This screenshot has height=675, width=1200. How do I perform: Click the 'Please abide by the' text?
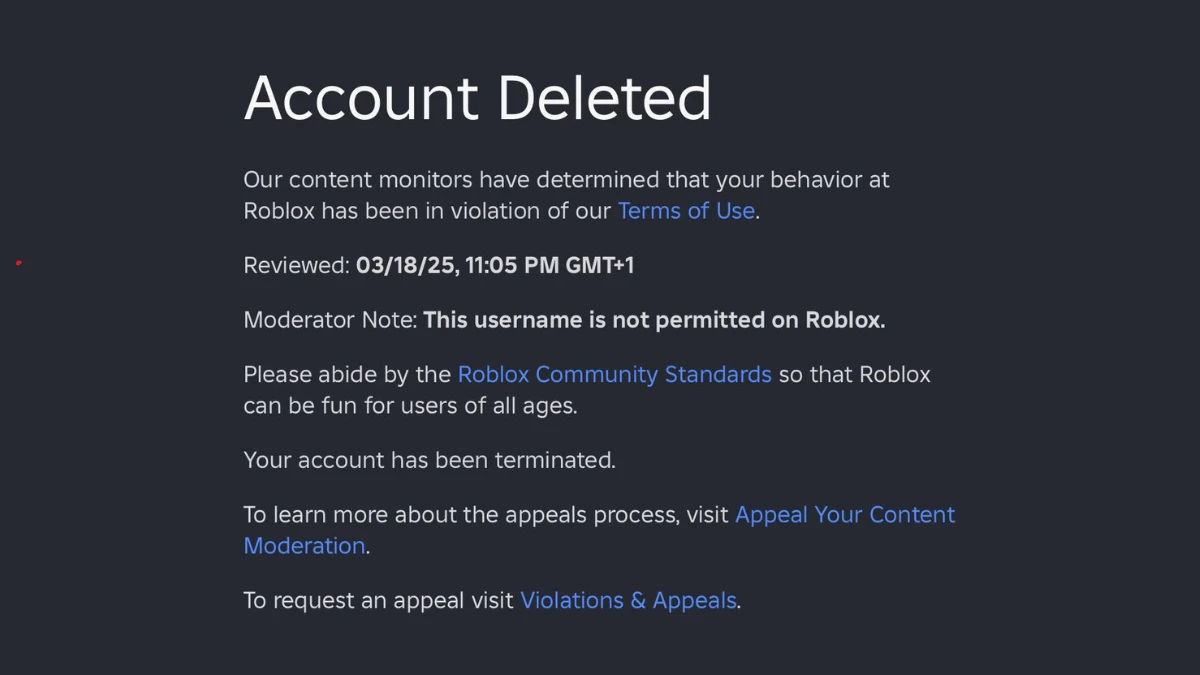click(x=347, y=375)
